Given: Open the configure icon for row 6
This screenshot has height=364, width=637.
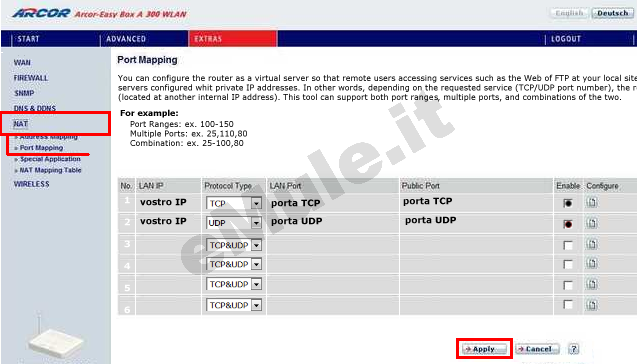Looking at the screenshot, I should point(592,305).
